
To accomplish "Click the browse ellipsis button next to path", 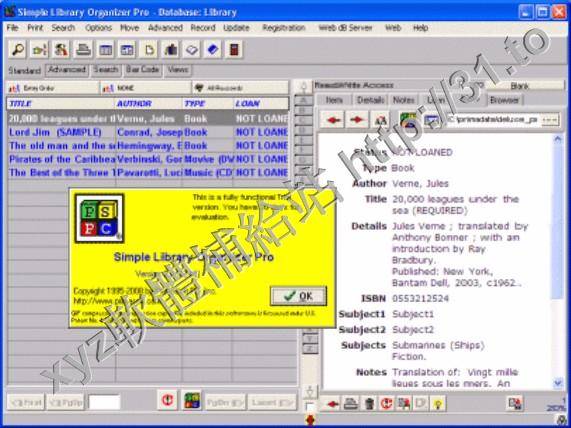I will pos(550,120).
